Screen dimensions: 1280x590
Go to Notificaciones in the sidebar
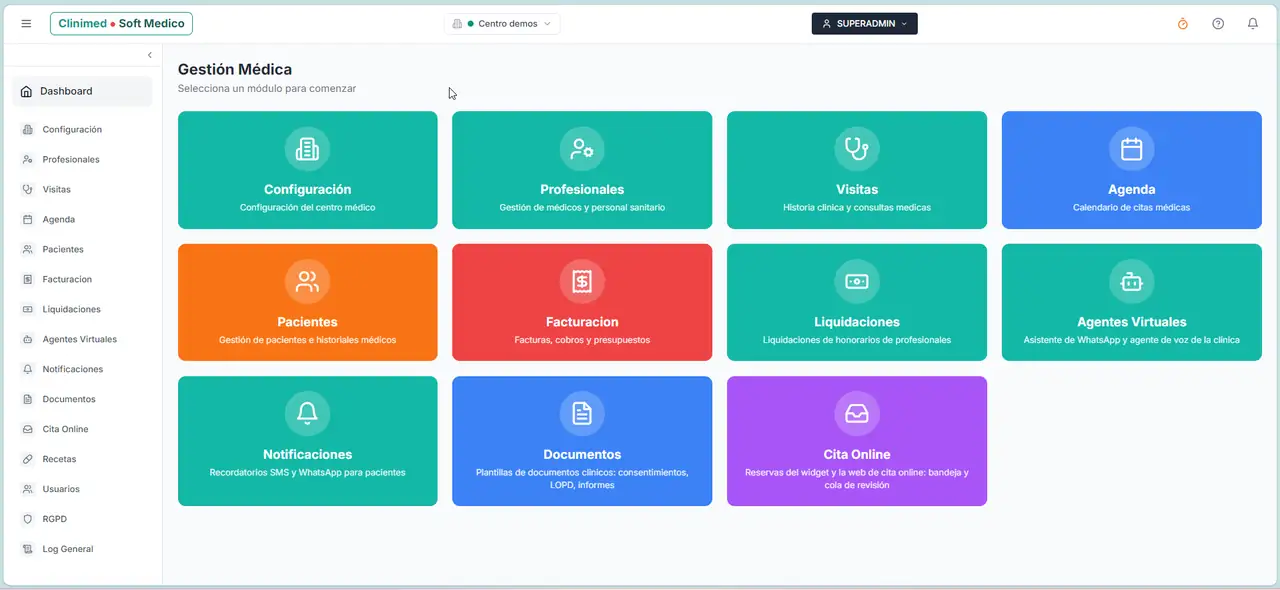[82, 369]
